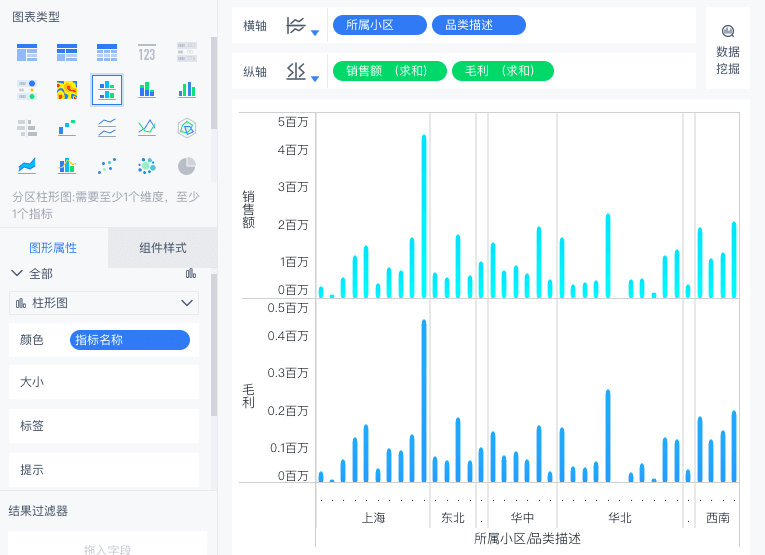765x555 pixels.
Task: Select the partitioned line chart type
Action: [107, 128]
